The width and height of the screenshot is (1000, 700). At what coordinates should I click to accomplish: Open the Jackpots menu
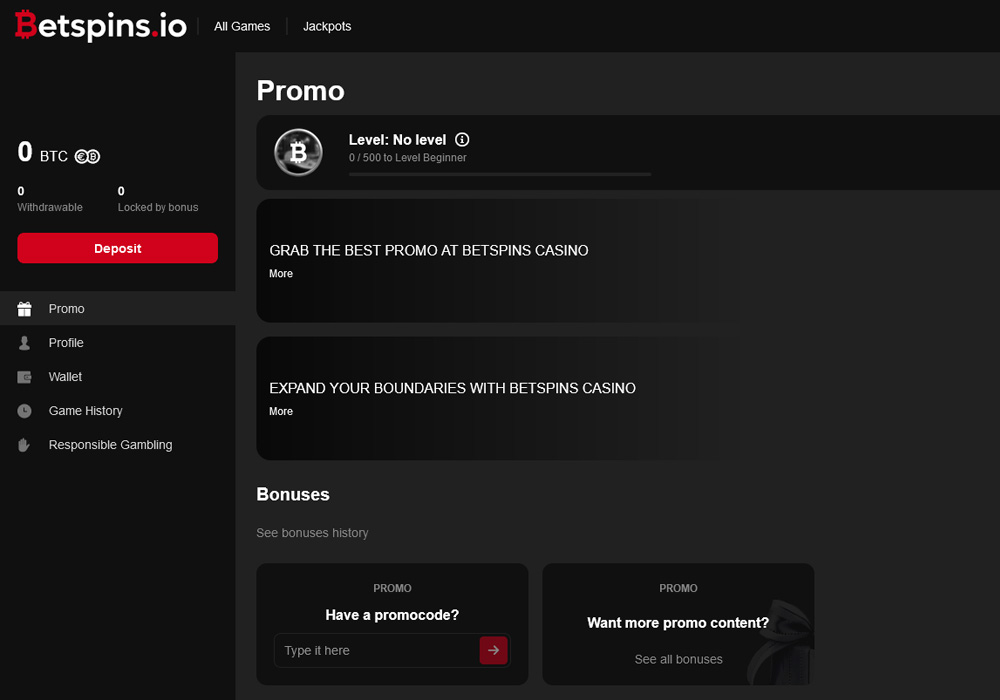click(327, 26)
